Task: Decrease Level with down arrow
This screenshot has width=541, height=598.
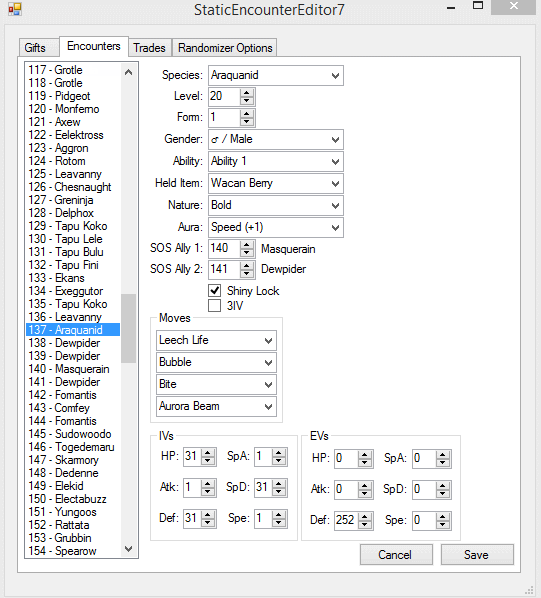Action: (247, 100)
